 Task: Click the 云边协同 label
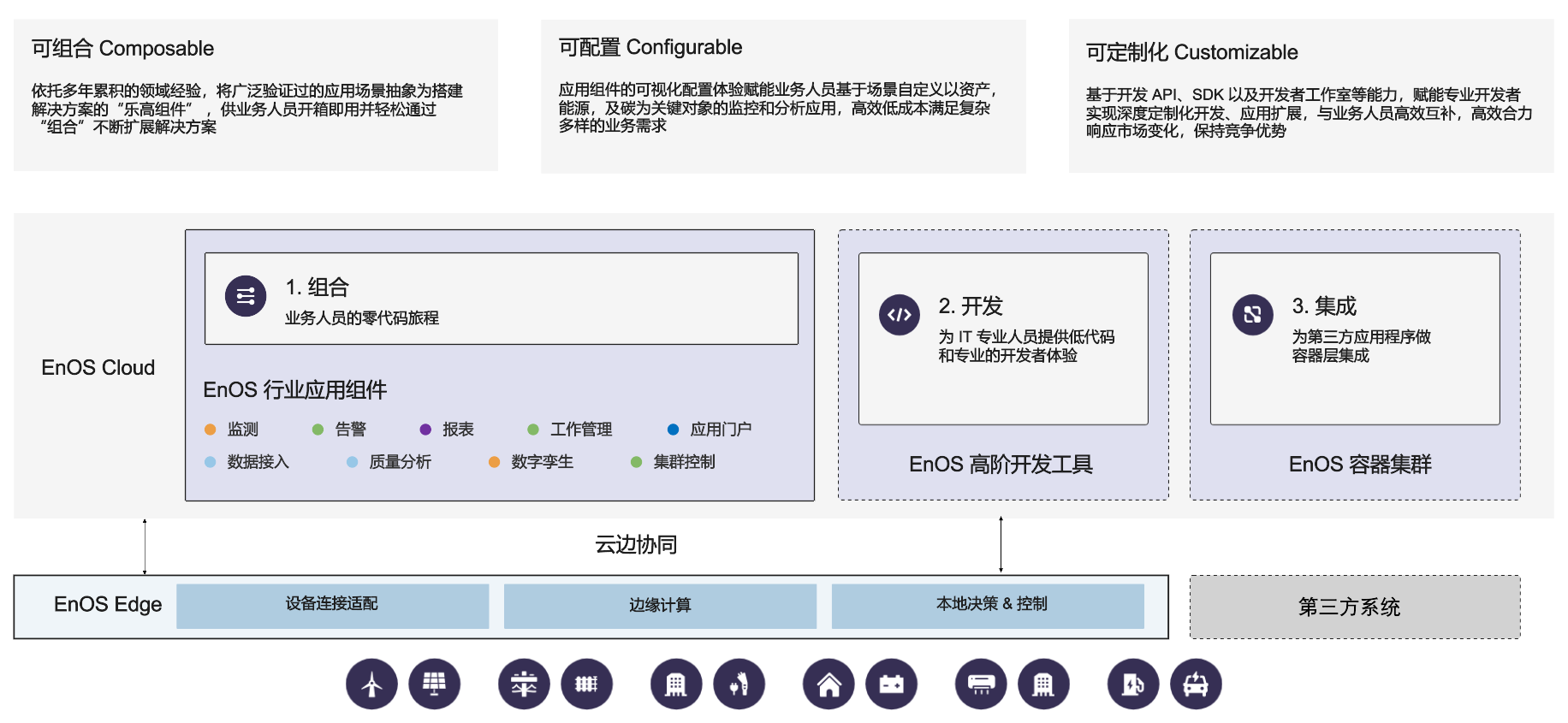tap(636, 545)
